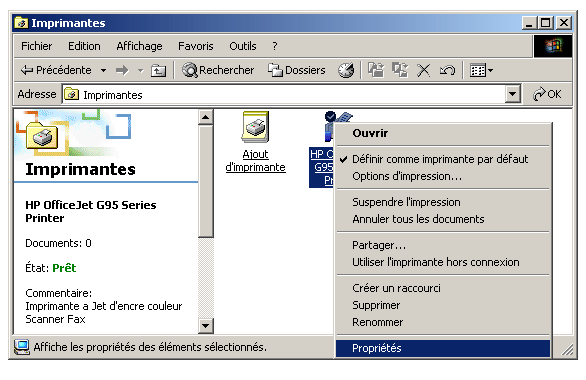The image size is (586, 380).
Task: Open the Affichage menu
Action: tap(139, 46)
